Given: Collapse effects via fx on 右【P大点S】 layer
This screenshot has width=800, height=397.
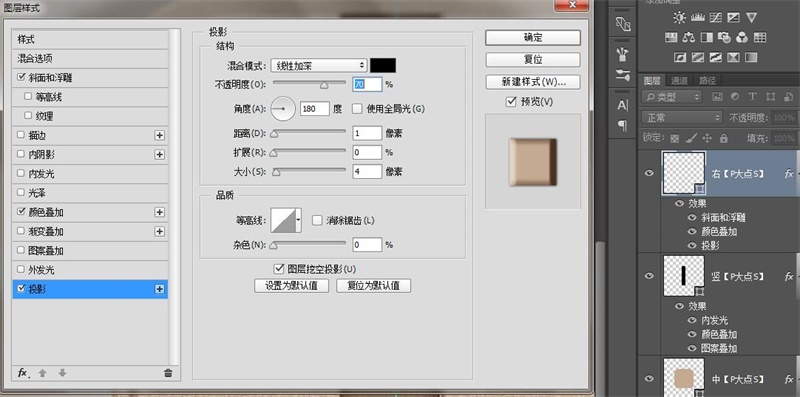Looking at the screenshot, I should click(789, 173).
